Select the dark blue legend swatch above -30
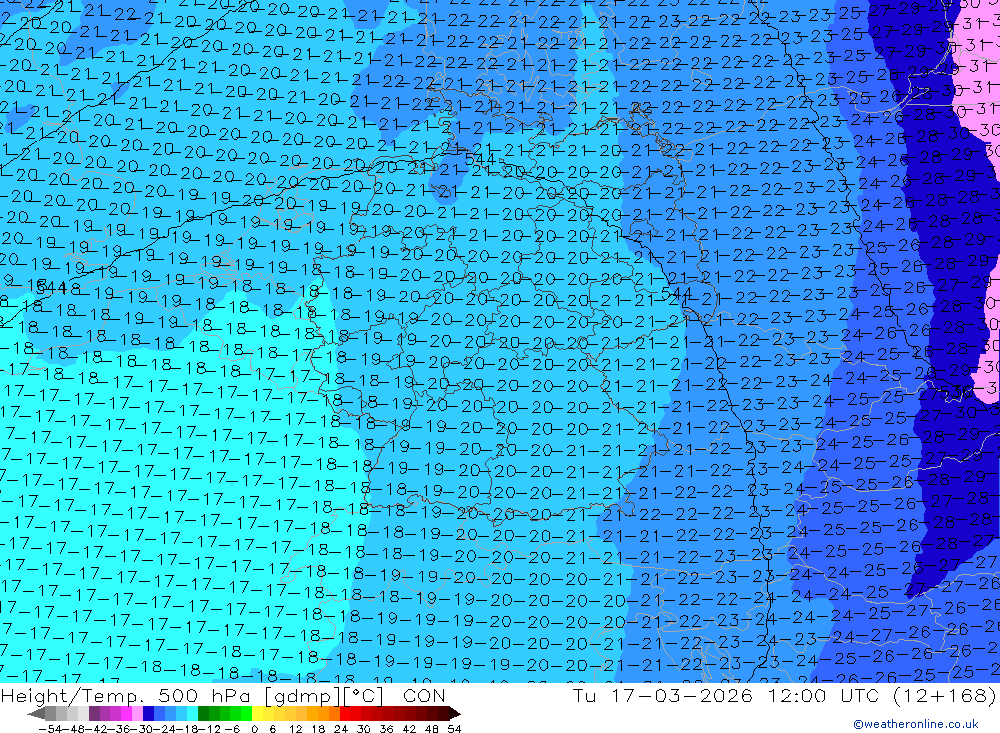 coord(148,713)
